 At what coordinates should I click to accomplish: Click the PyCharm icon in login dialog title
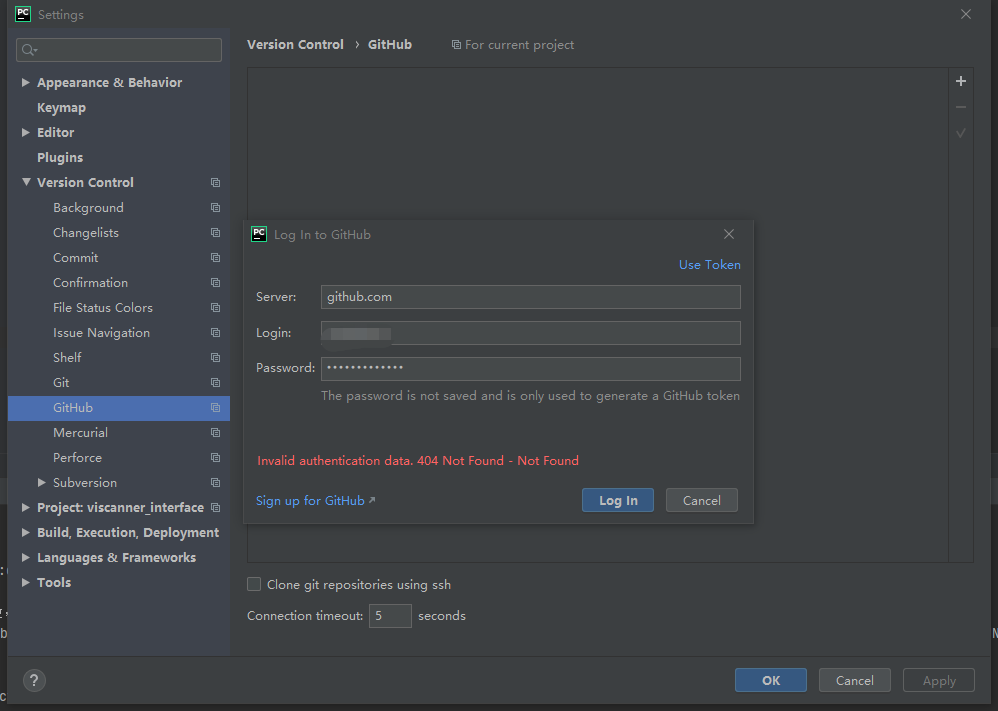click(x=259, y=234)
